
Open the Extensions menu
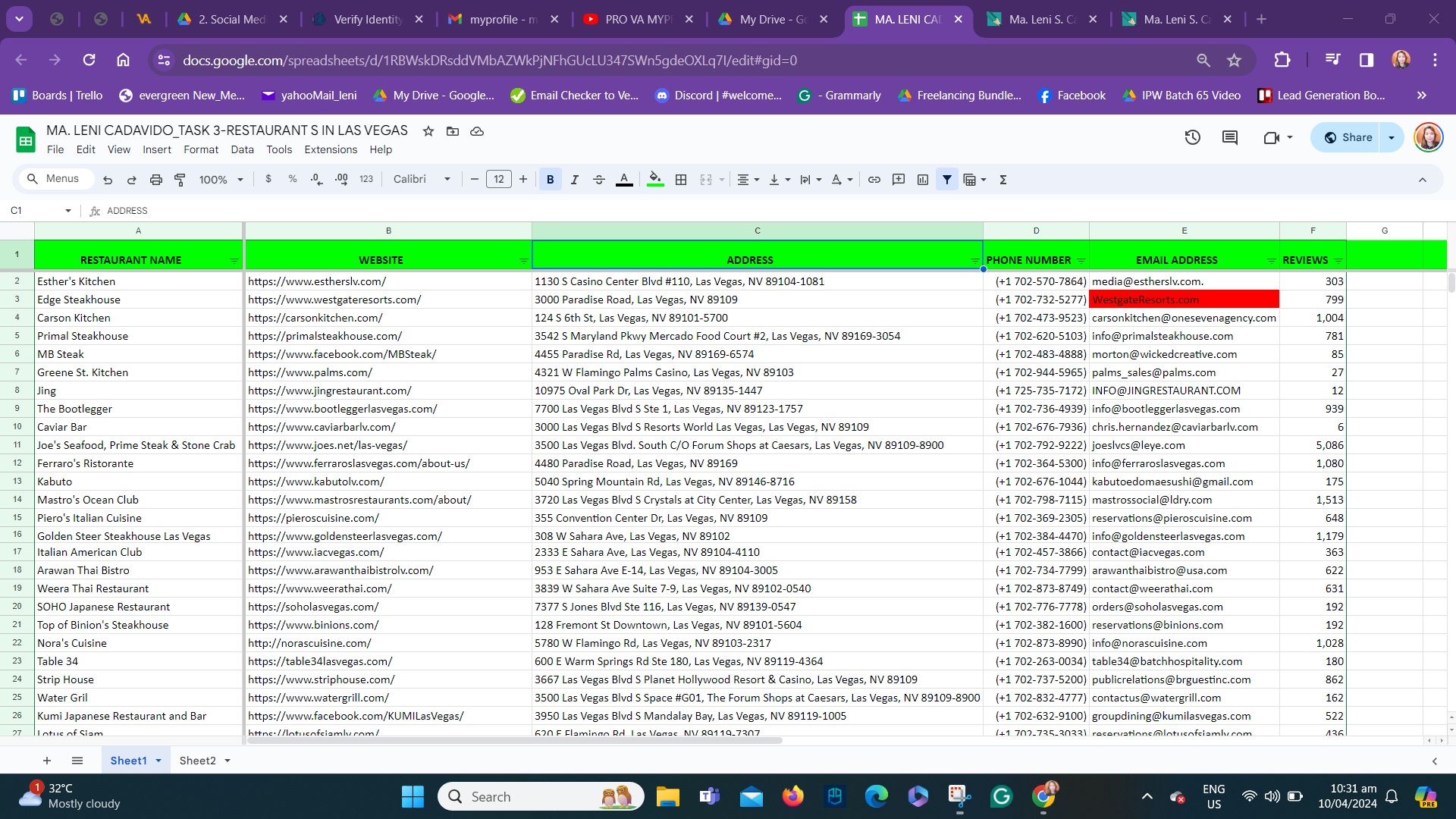coord(330,149)
